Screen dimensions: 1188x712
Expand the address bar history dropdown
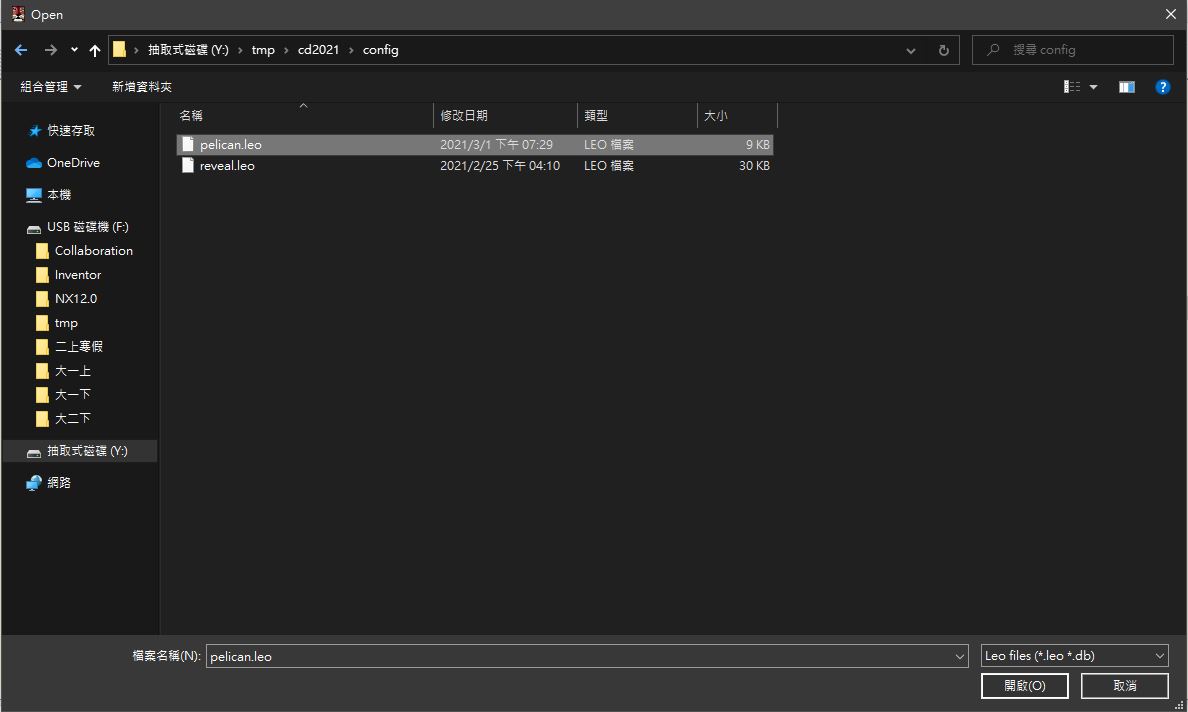click(x=911, y=50)
